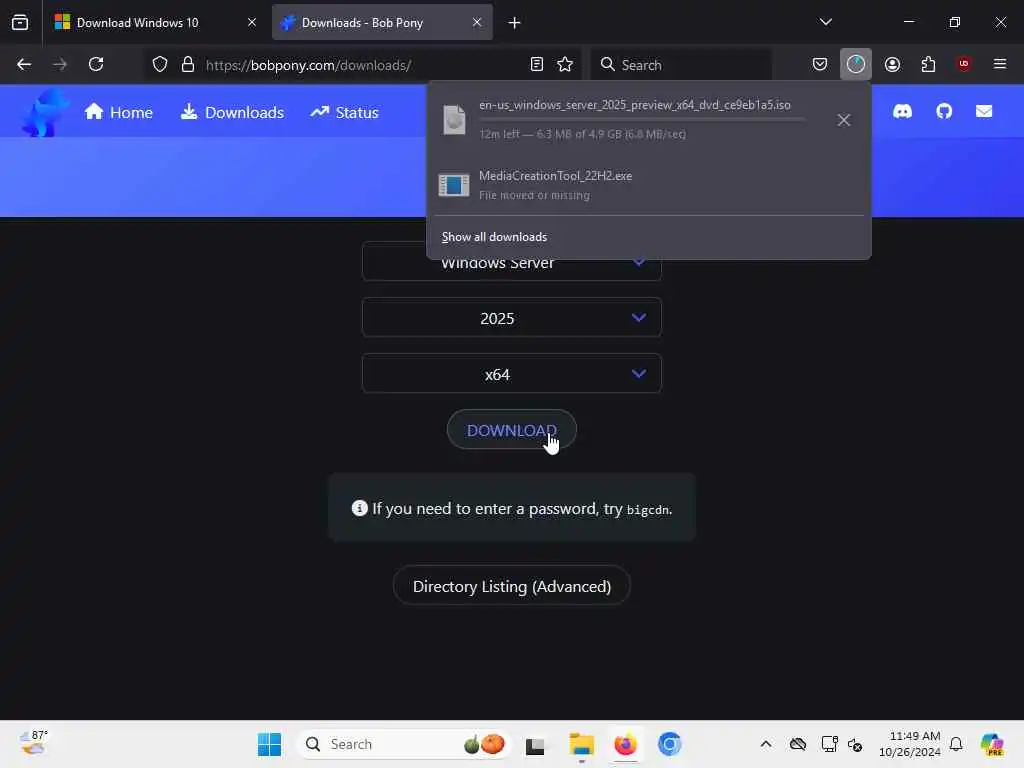Open blue circular app on taskbar
The height and width of the screenshot is (768, 1024).
pos(669,744)
